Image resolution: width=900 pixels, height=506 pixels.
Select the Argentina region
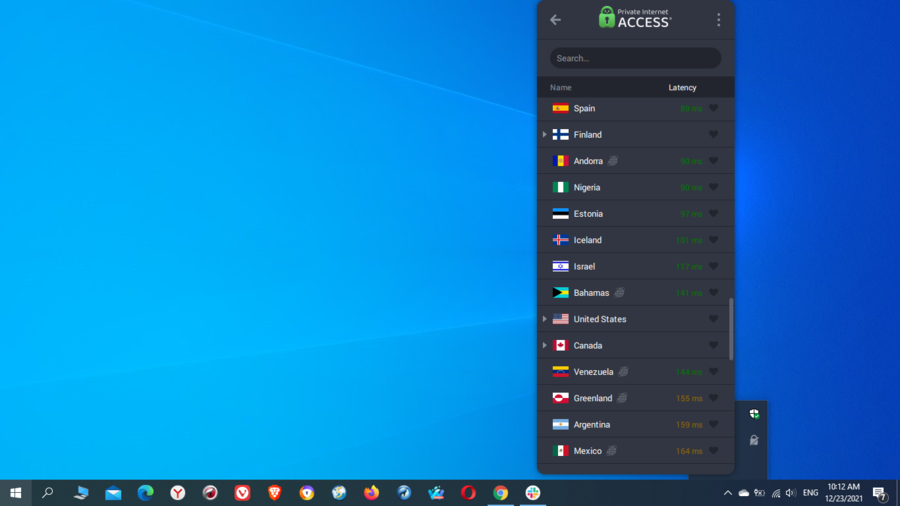pos(635,425)
